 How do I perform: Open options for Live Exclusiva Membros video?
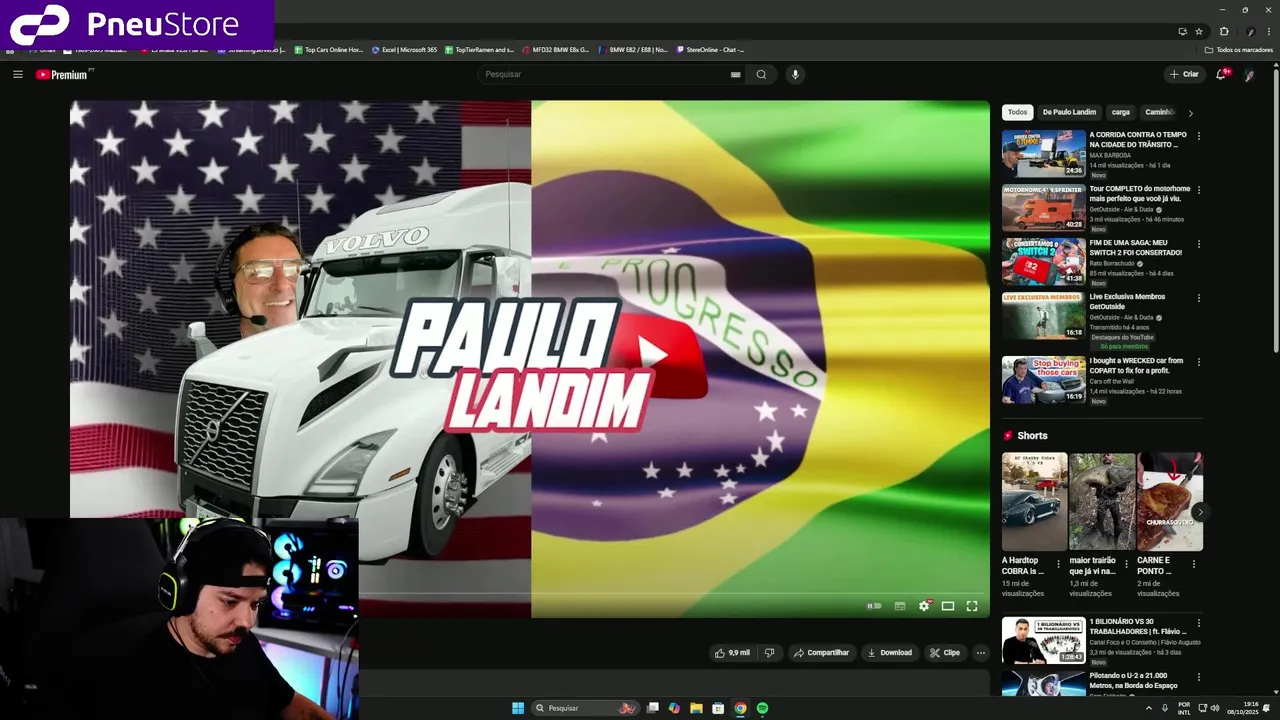[1199, 298]
